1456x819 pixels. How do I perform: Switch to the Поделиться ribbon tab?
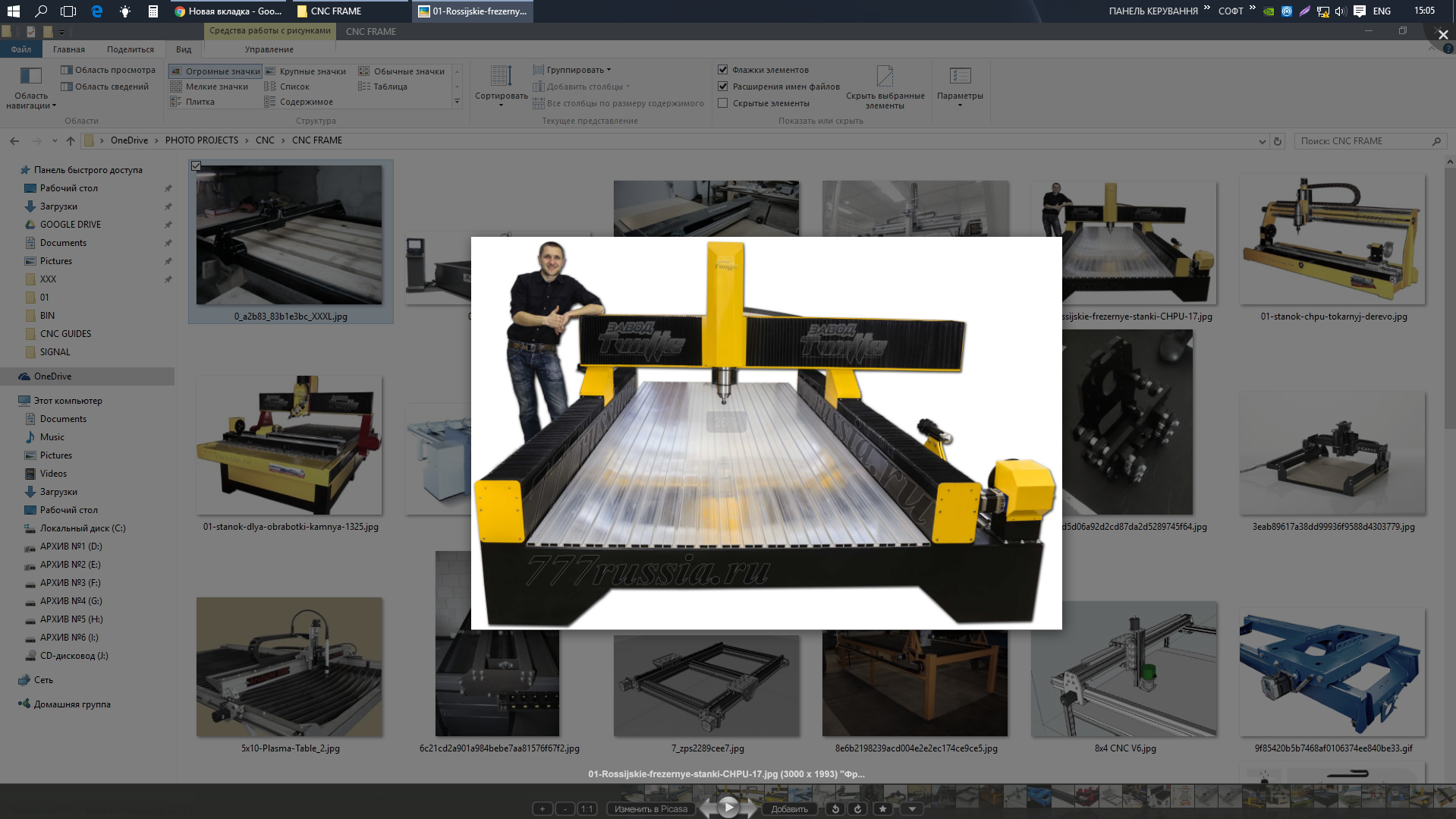pyautogui.click(x=131, y=49)
